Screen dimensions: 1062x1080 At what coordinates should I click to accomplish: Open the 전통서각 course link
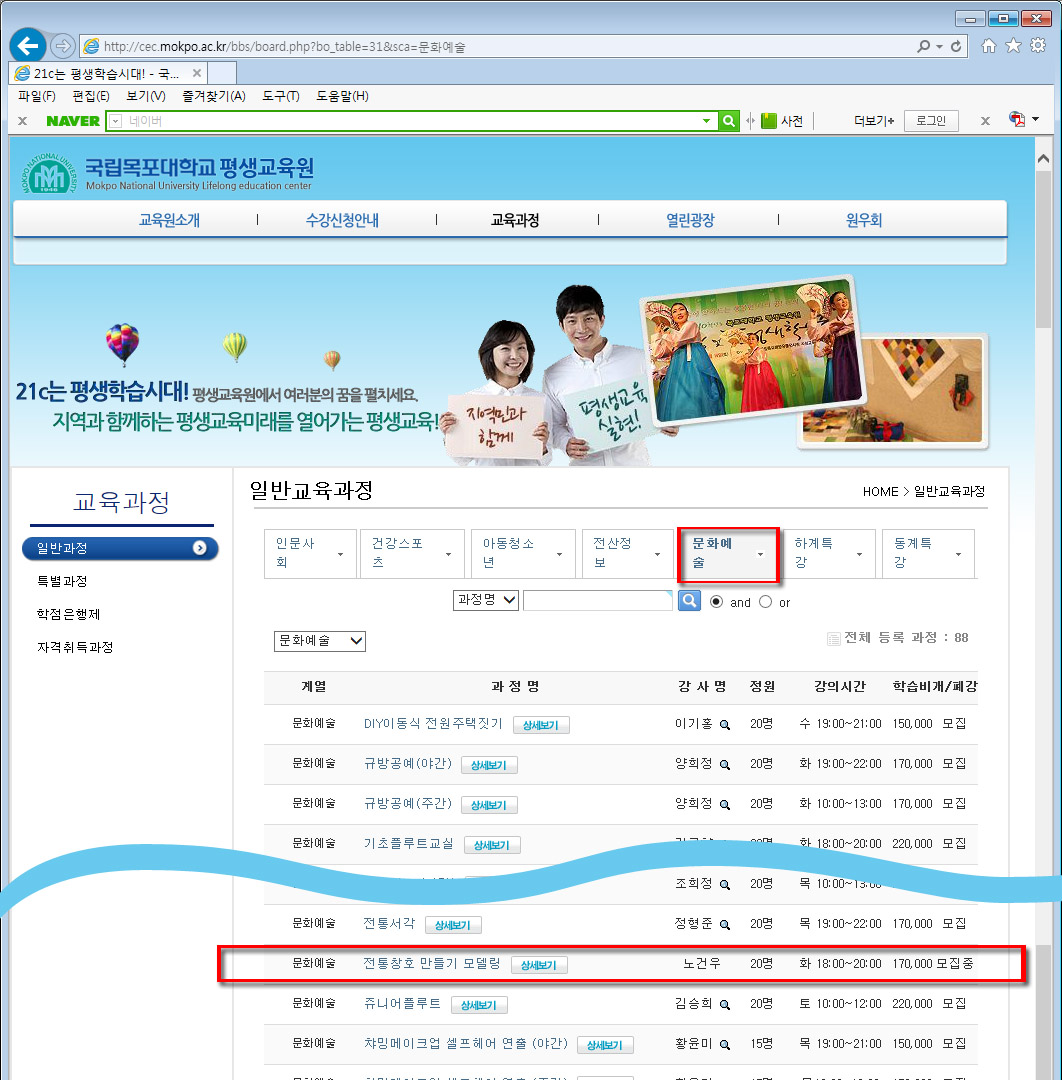click(x=389, y=924)
